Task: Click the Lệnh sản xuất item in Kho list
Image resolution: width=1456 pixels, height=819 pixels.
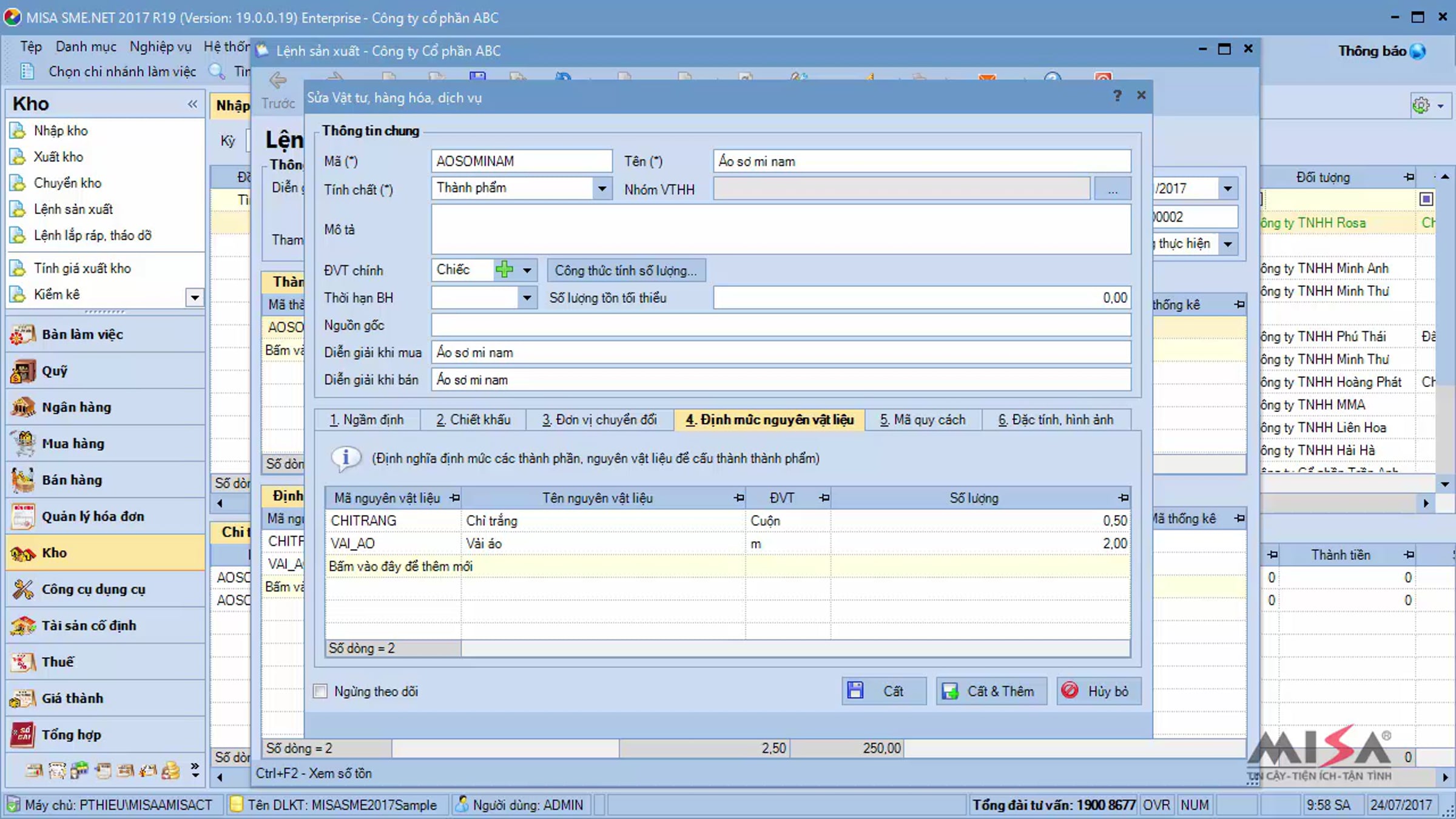Action: click(73, 209)
